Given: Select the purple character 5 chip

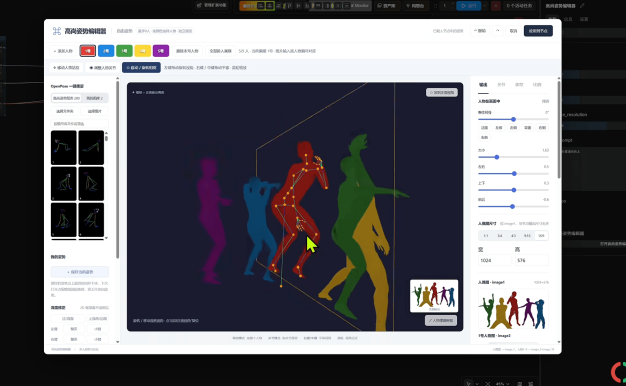Looking at the screenshot, I should (161, 51).
